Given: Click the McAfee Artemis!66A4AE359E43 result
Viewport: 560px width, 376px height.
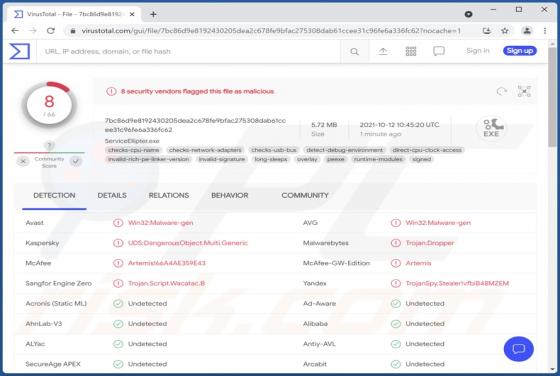Looking at the screenshot, I should tap(167, 263).
